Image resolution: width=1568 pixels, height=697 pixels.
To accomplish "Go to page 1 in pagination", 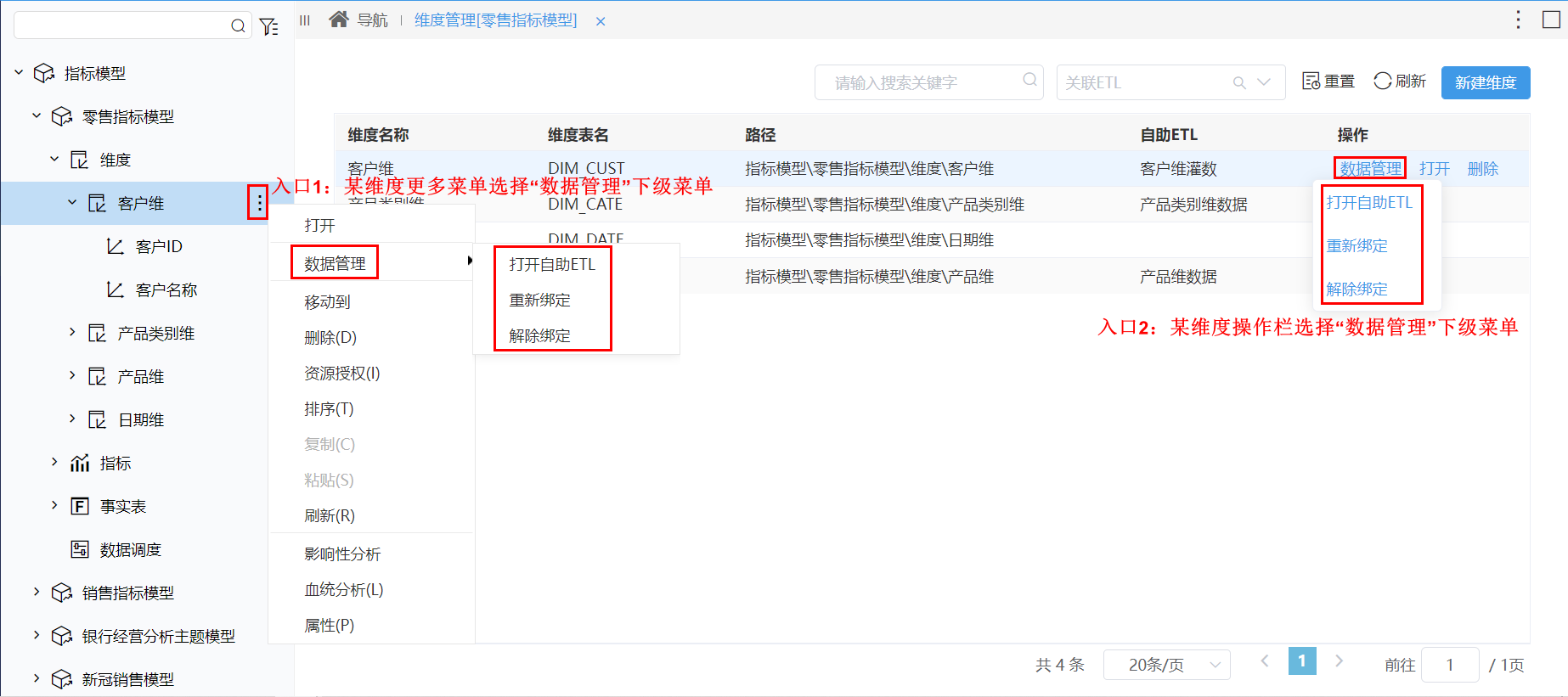I will pos(1302,660).
